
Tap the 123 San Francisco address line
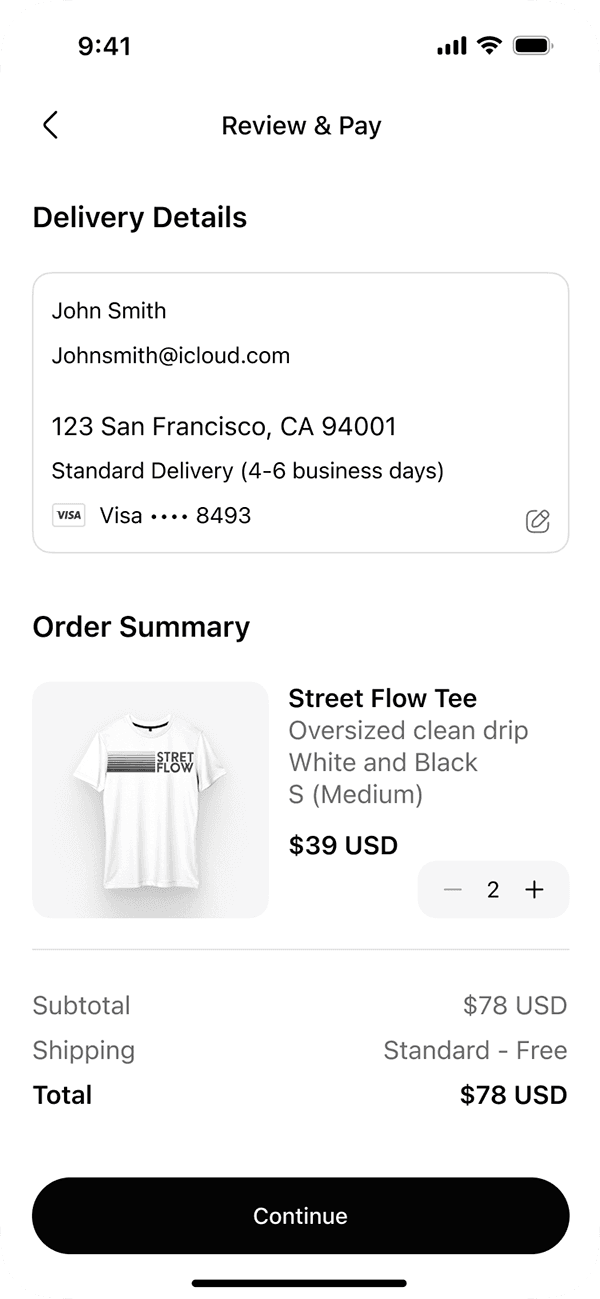click(224, 427)
